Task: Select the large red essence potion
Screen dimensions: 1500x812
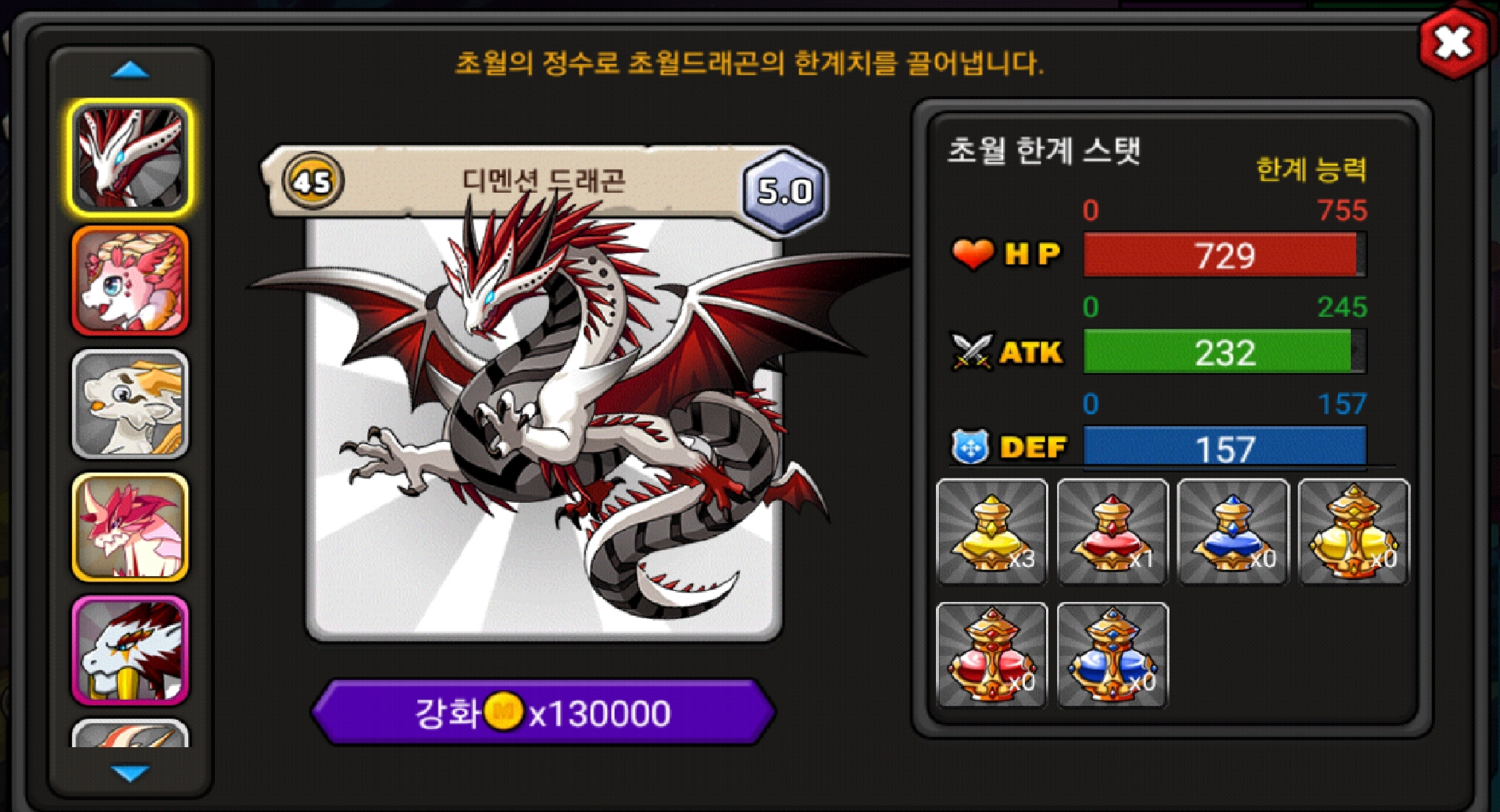Action: 992,655
